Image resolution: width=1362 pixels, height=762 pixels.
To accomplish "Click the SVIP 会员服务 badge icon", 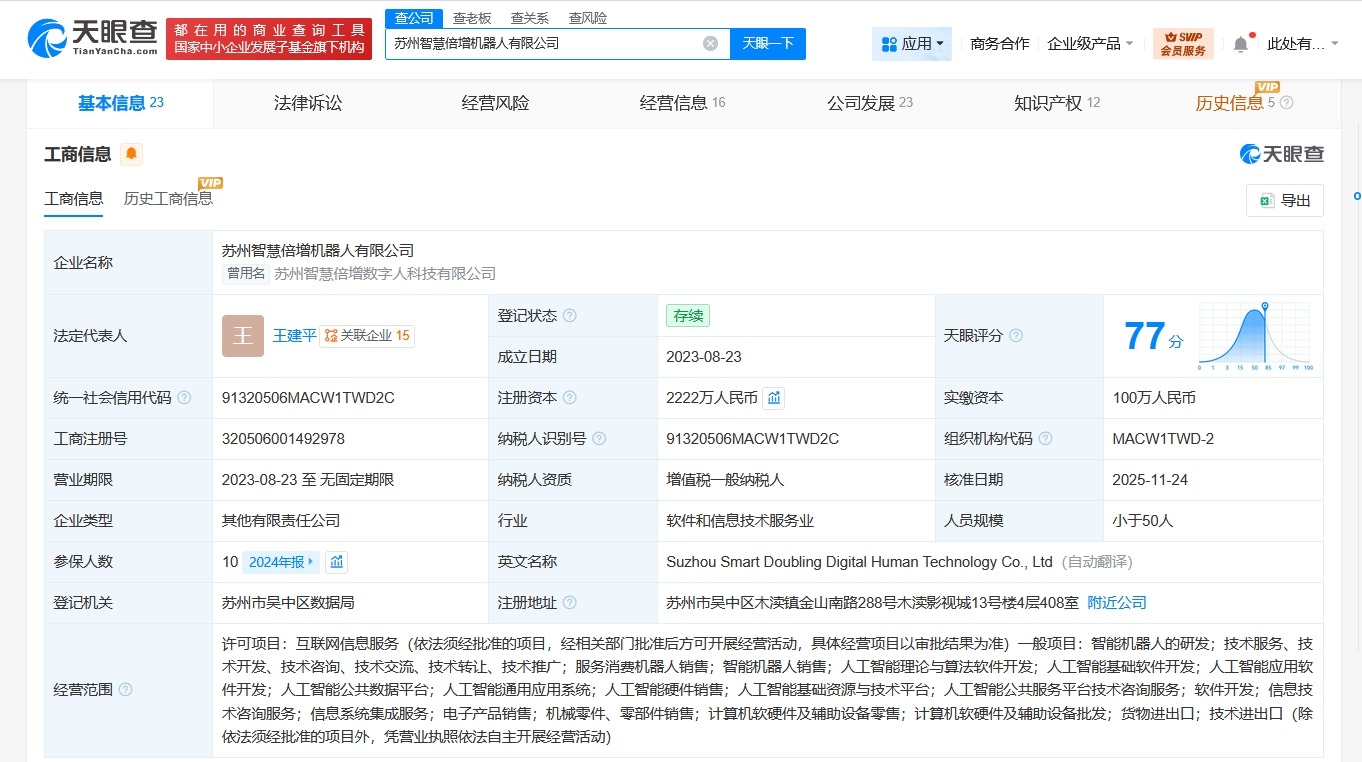I will (1183, 44).
